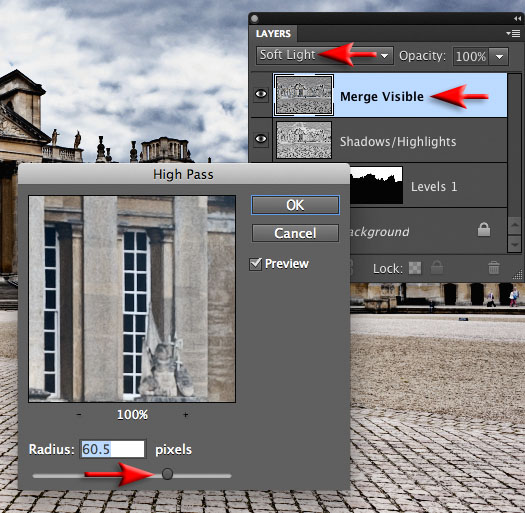Viewport: 525px width, 513px height.
Task: Toggle the Preview checkbox
Action: 255,264
